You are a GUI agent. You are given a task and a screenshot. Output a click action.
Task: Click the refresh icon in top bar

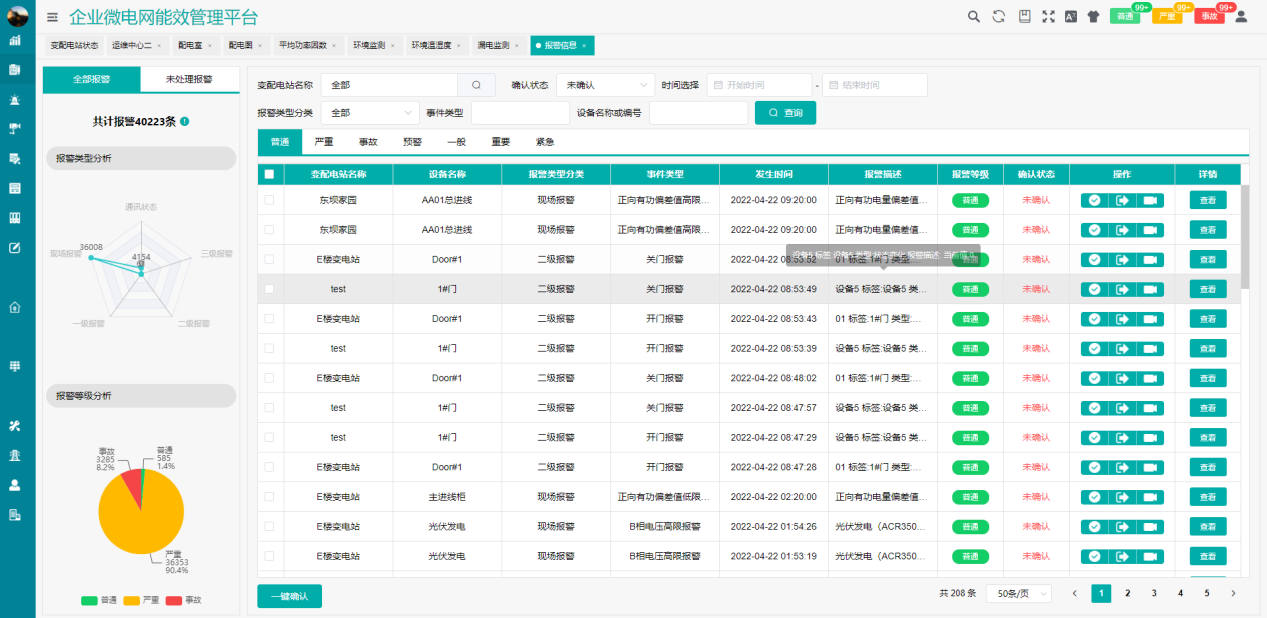click(998, 16)
